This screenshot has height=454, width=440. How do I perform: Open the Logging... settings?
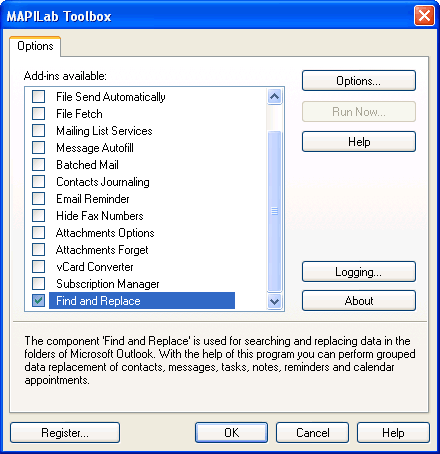click(359, 272)
